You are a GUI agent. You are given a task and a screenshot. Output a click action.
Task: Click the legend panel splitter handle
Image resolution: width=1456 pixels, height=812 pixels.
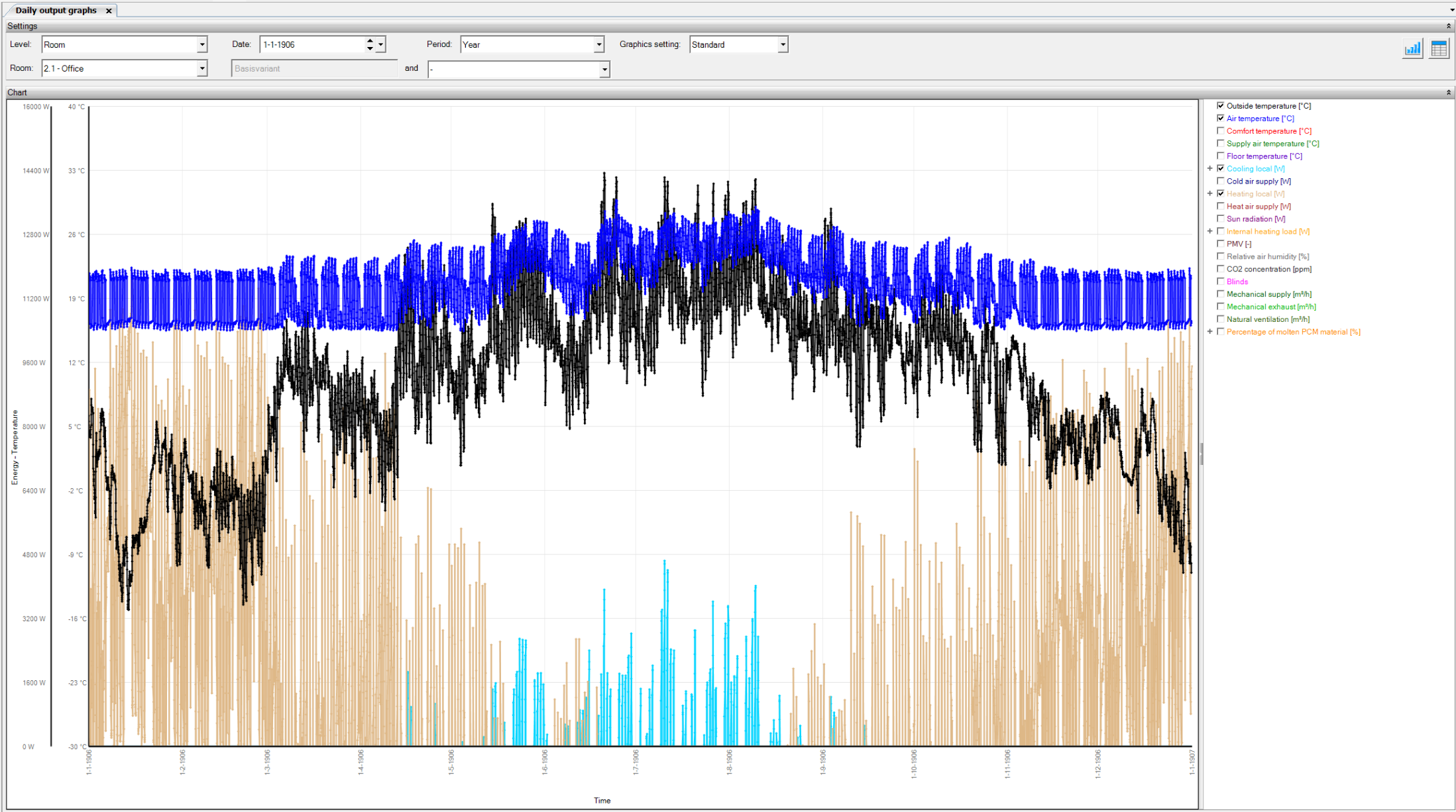[x=1202, y=454]
